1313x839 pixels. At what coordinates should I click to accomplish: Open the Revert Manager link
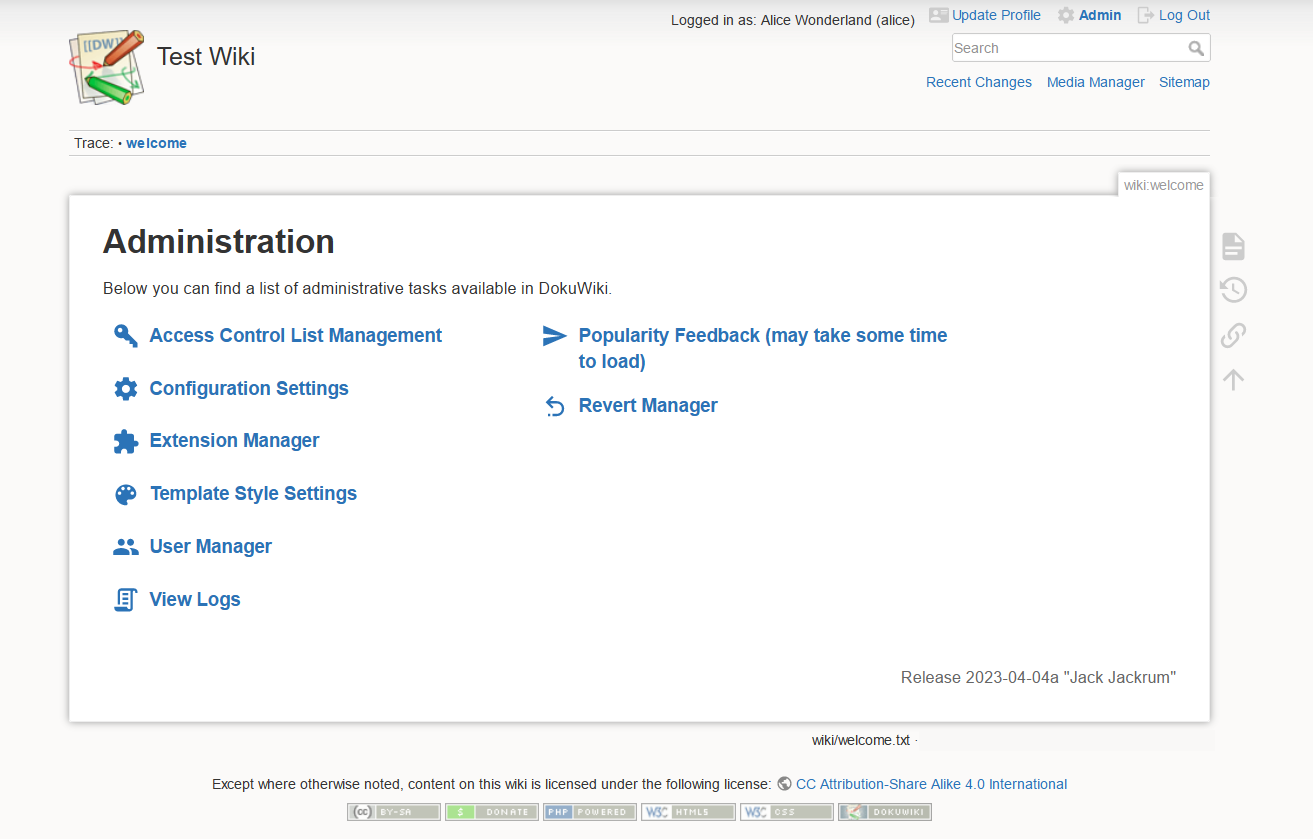tap(648, 406)
